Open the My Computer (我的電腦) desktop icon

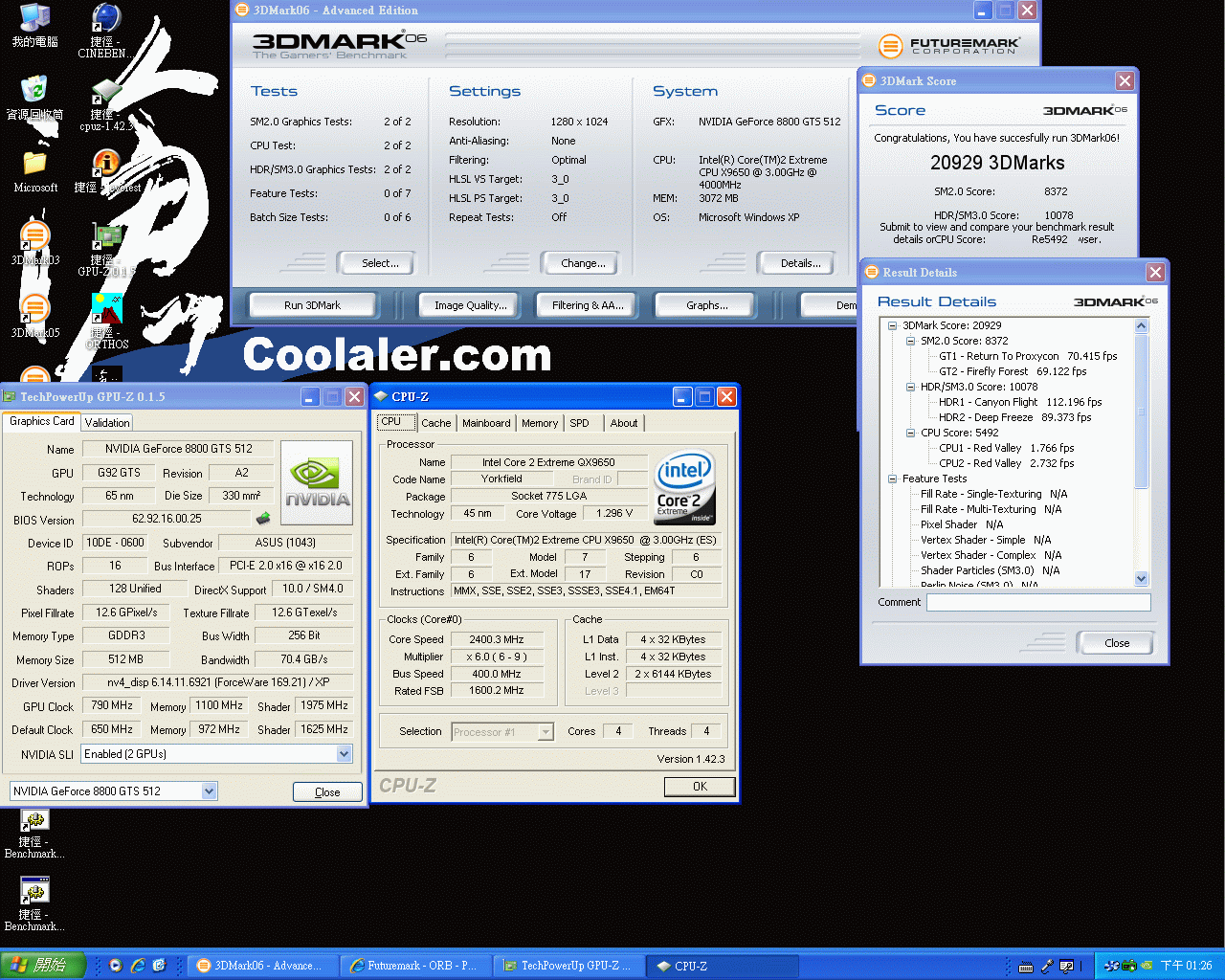pos(34,19)
